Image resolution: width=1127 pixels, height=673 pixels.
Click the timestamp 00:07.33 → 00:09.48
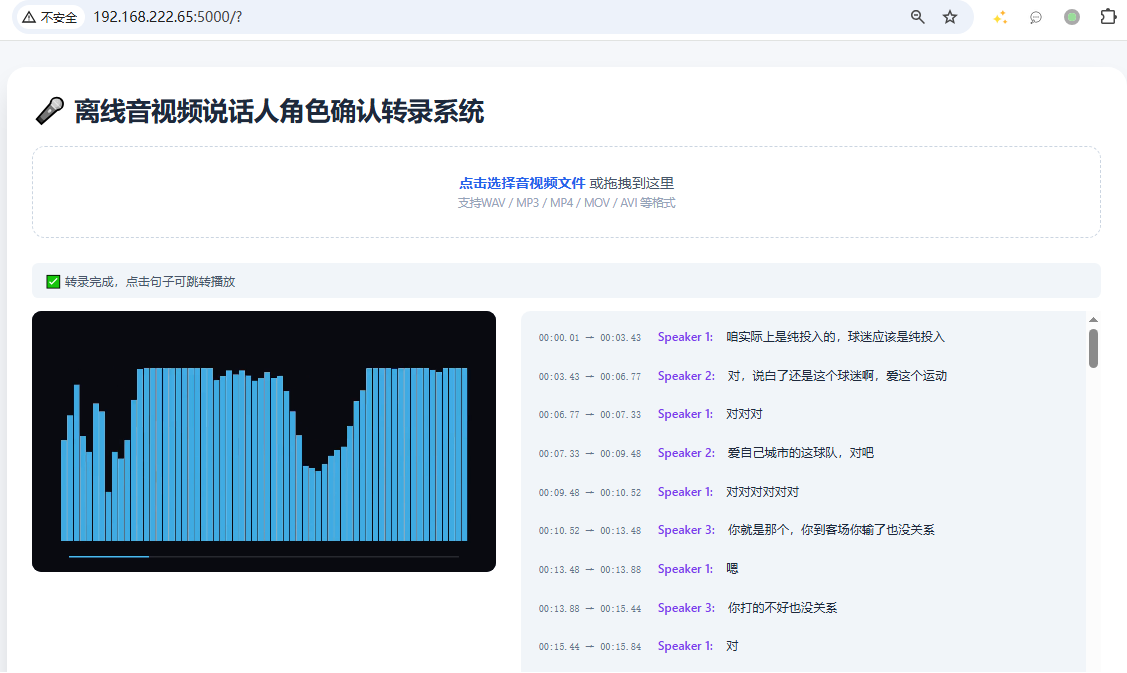589,454
